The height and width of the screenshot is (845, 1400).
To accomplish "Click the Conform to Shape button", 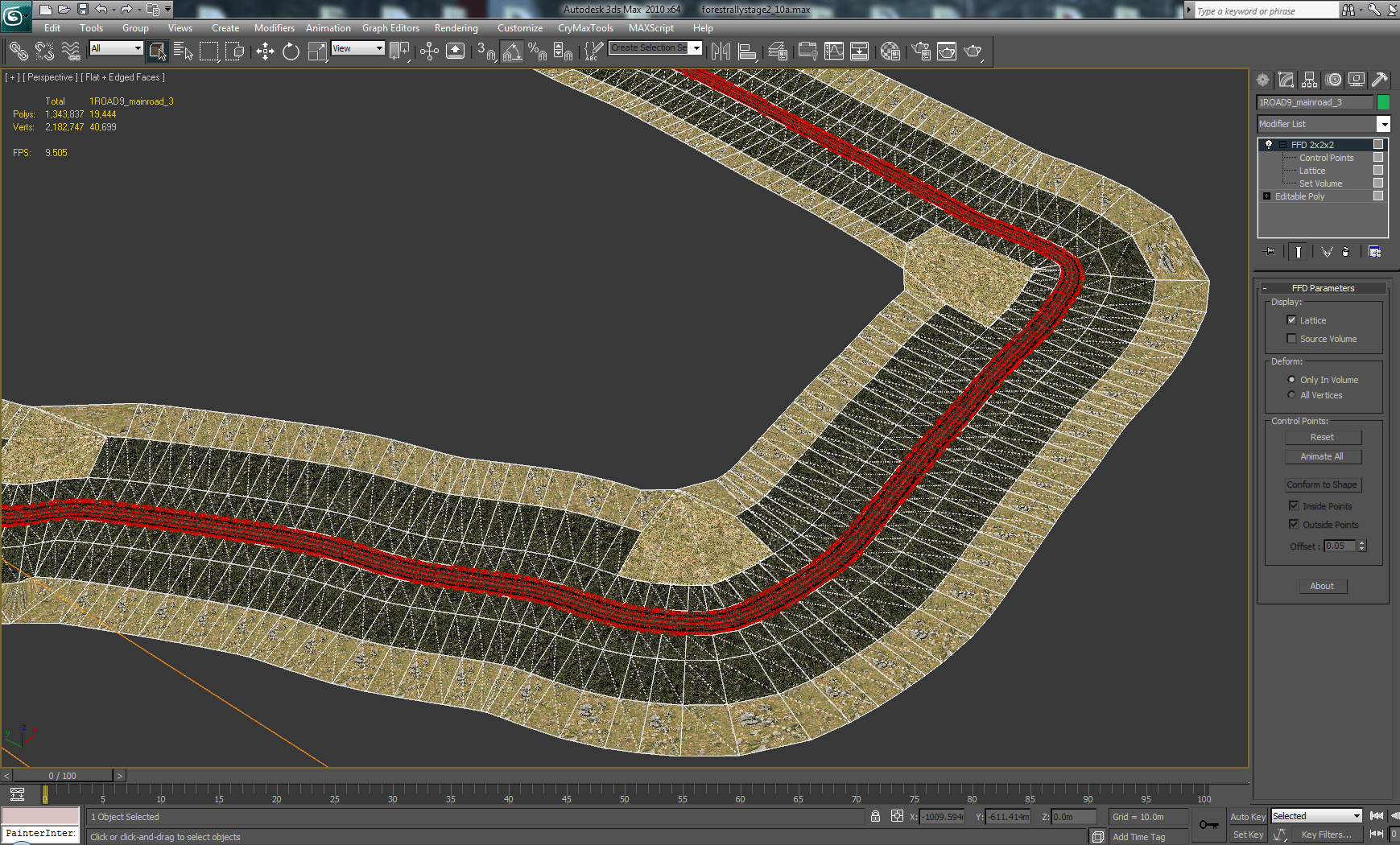I will pyautogui.click(x=1322, y=484).
